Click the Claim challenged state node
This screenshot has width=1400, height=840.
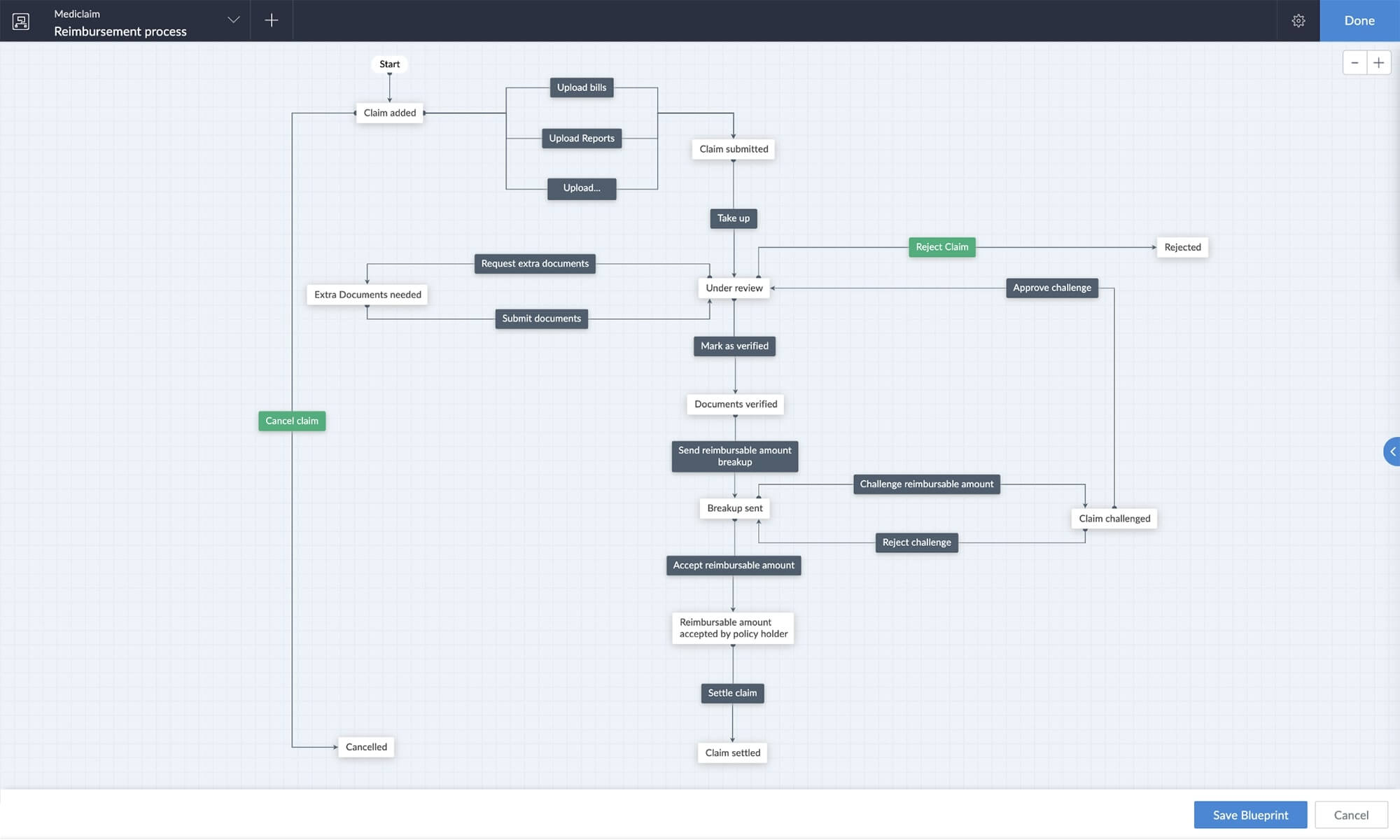click(x=1114, y=519)
